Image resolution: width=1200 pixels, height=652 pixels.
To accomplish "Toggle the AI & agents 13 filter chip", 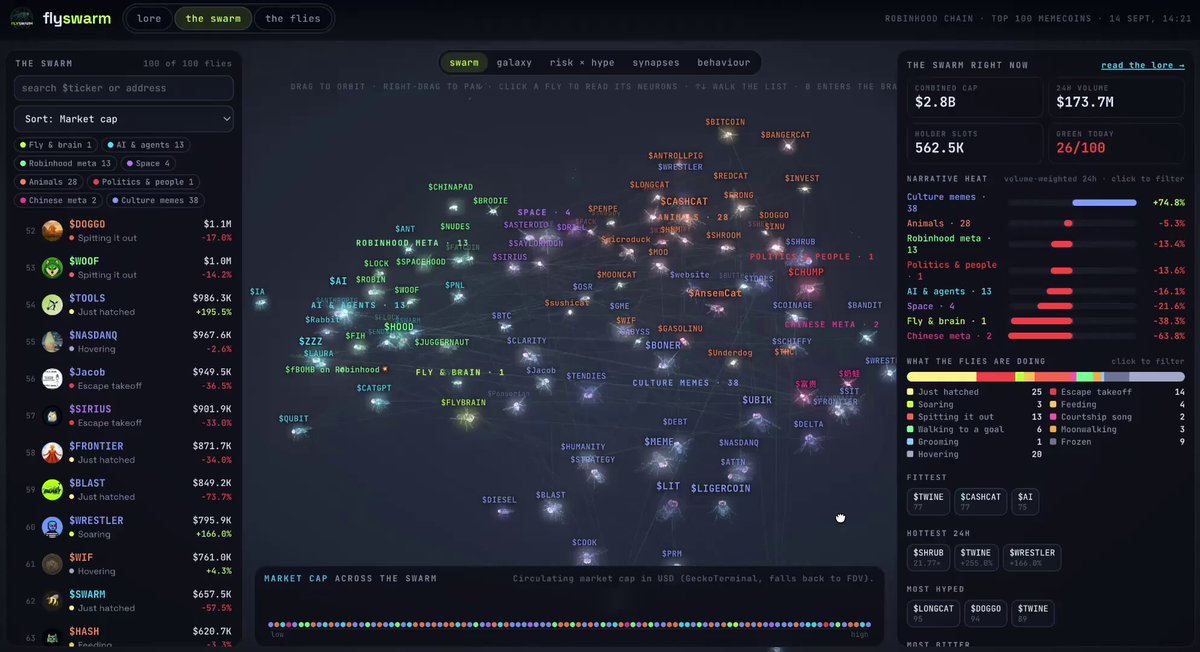I will (145, 145).
